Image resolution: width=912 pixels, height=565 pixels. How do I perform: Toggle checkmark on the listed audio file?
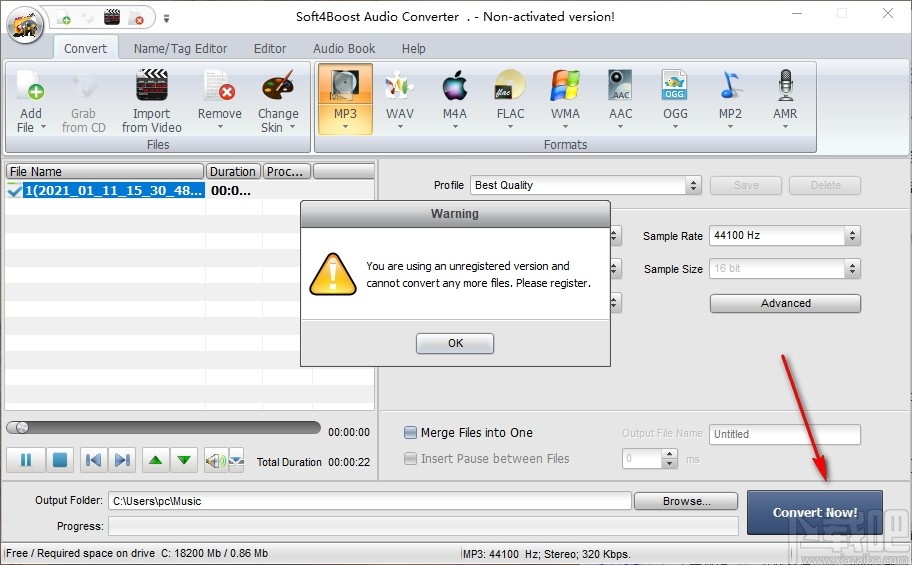pyautogui.click(x=14, y=190)
